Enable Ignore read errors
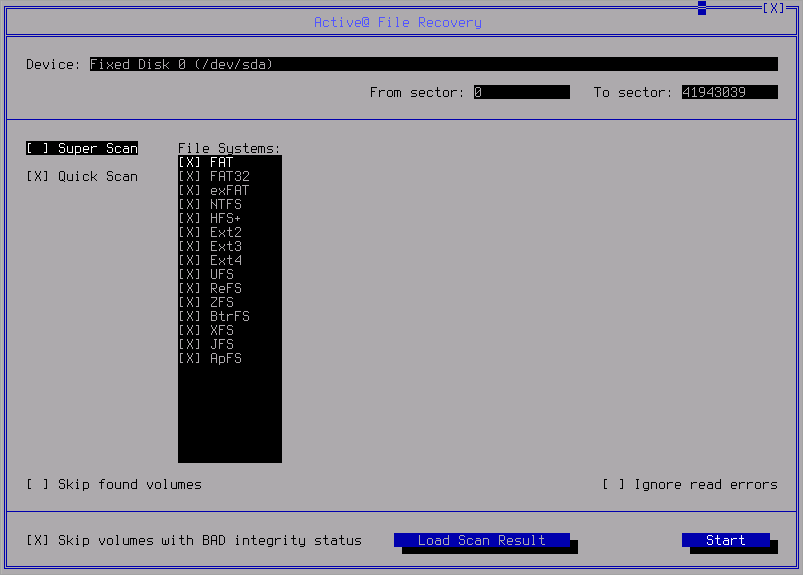Viewport: 803px width, 575px height. click(x=690, y=484)
